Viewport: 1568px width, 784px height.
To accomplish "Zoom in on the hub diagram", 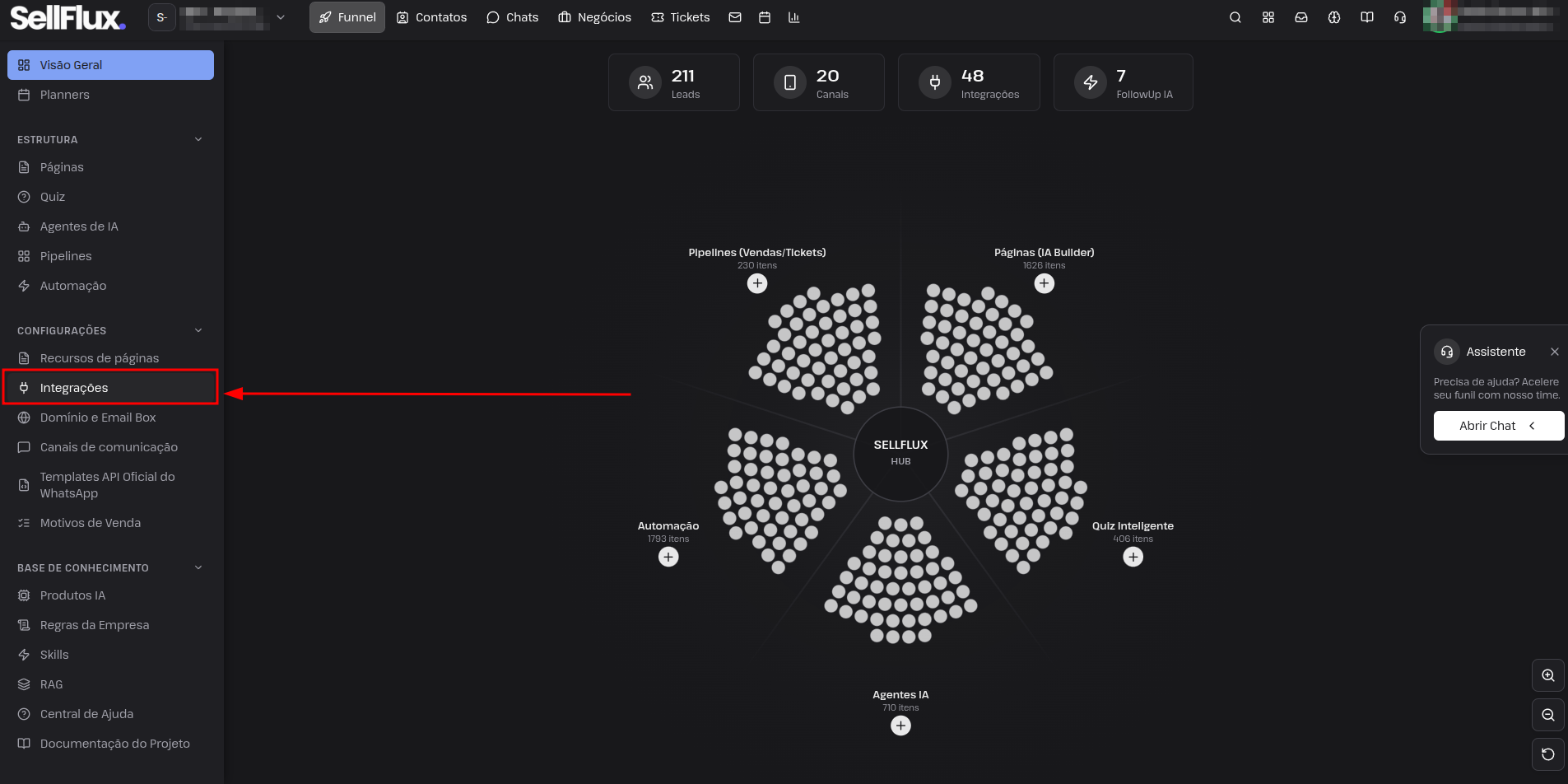I will pos(1548,675).
